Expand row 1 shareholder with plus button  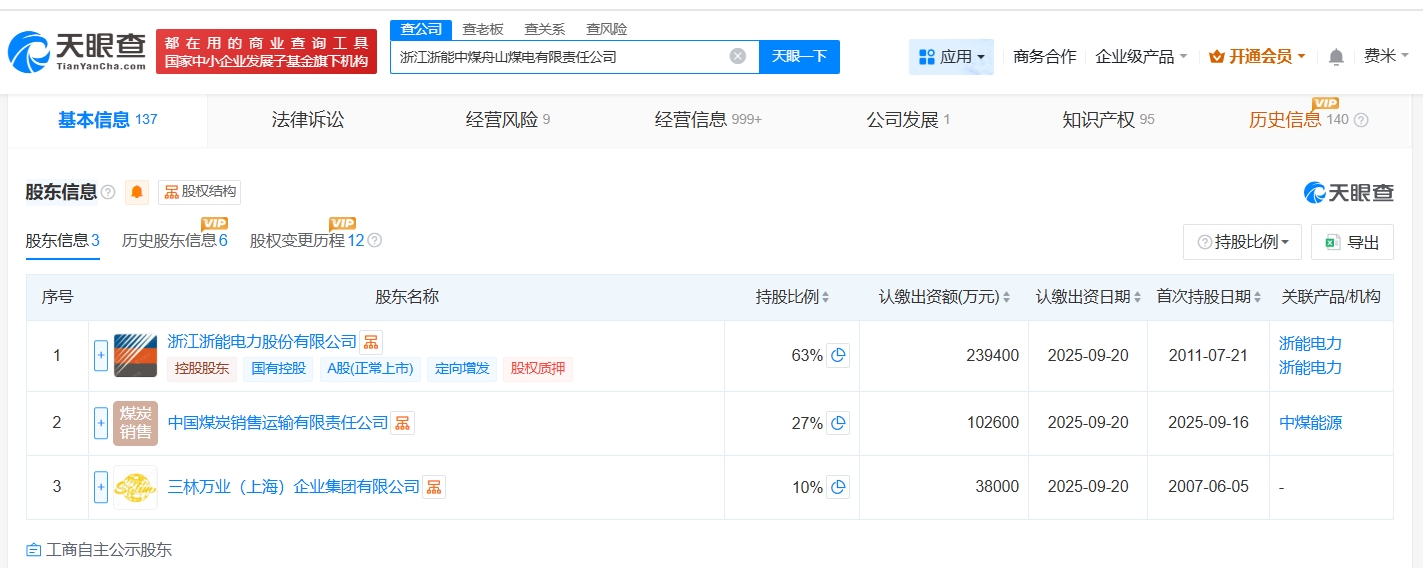[x=101, y=355]
